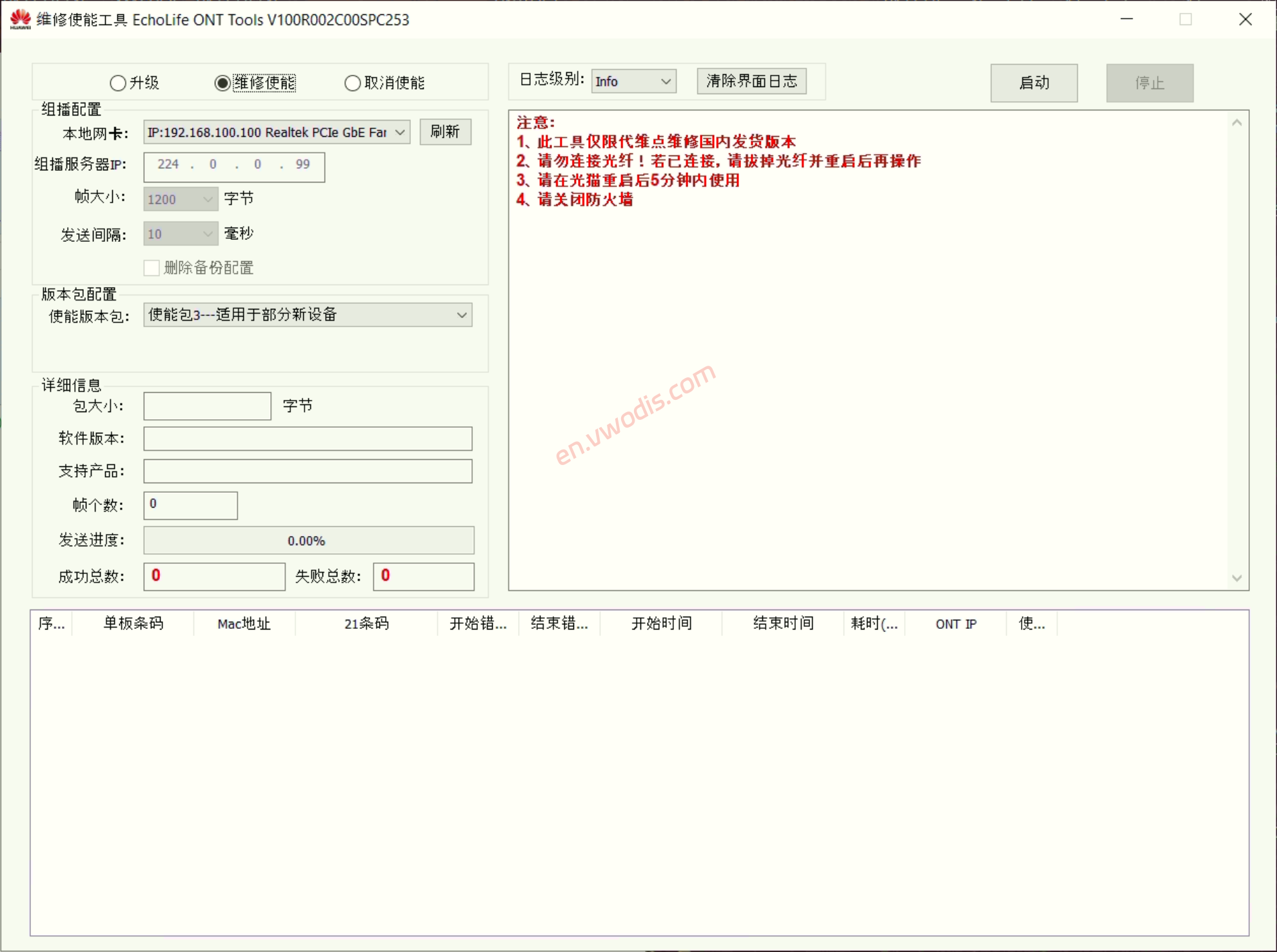The image size is (1277, 952).
Task: Click warning line 2 about 请勿连接光纤
Action: coord(718,161)
